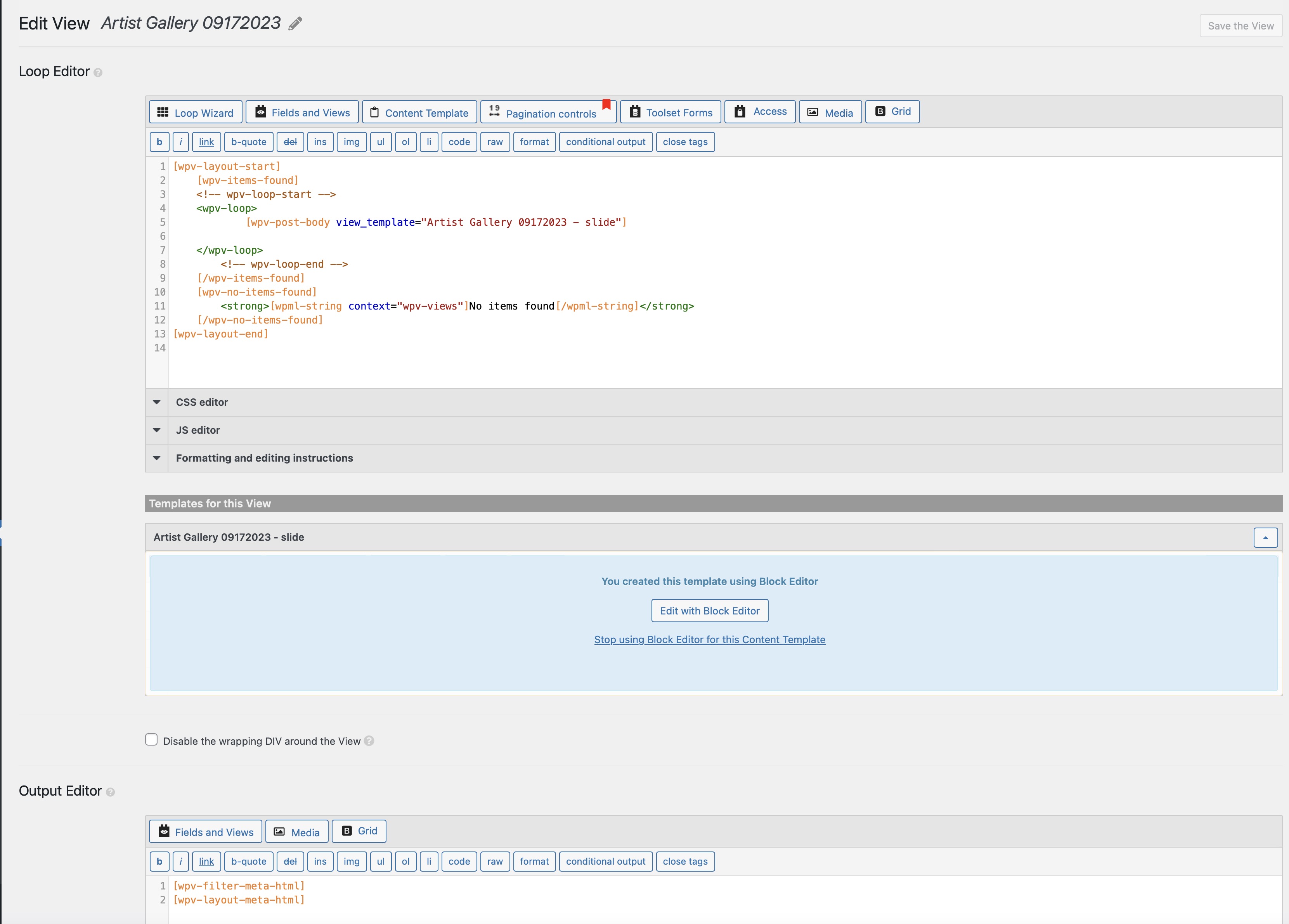1289x924 pixels.
Task: Edit the view title with pencil icon
Action: point(295,24)
